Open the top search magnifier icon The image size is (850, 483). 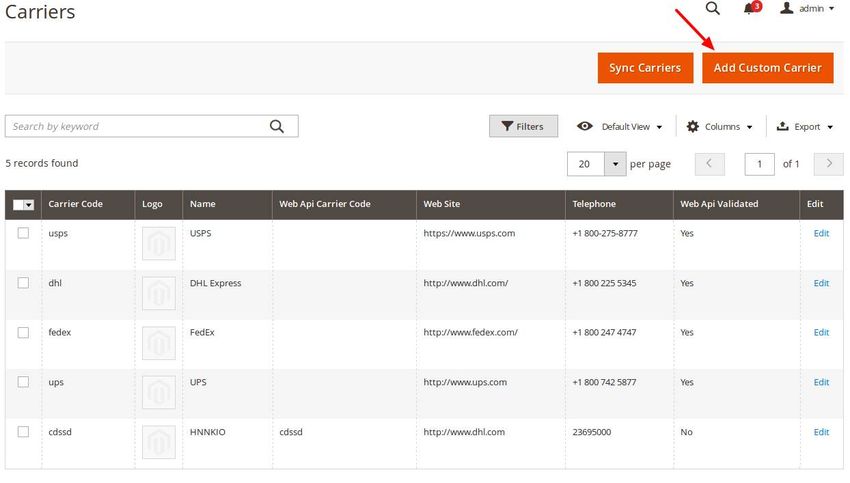(x=712, y=8)
